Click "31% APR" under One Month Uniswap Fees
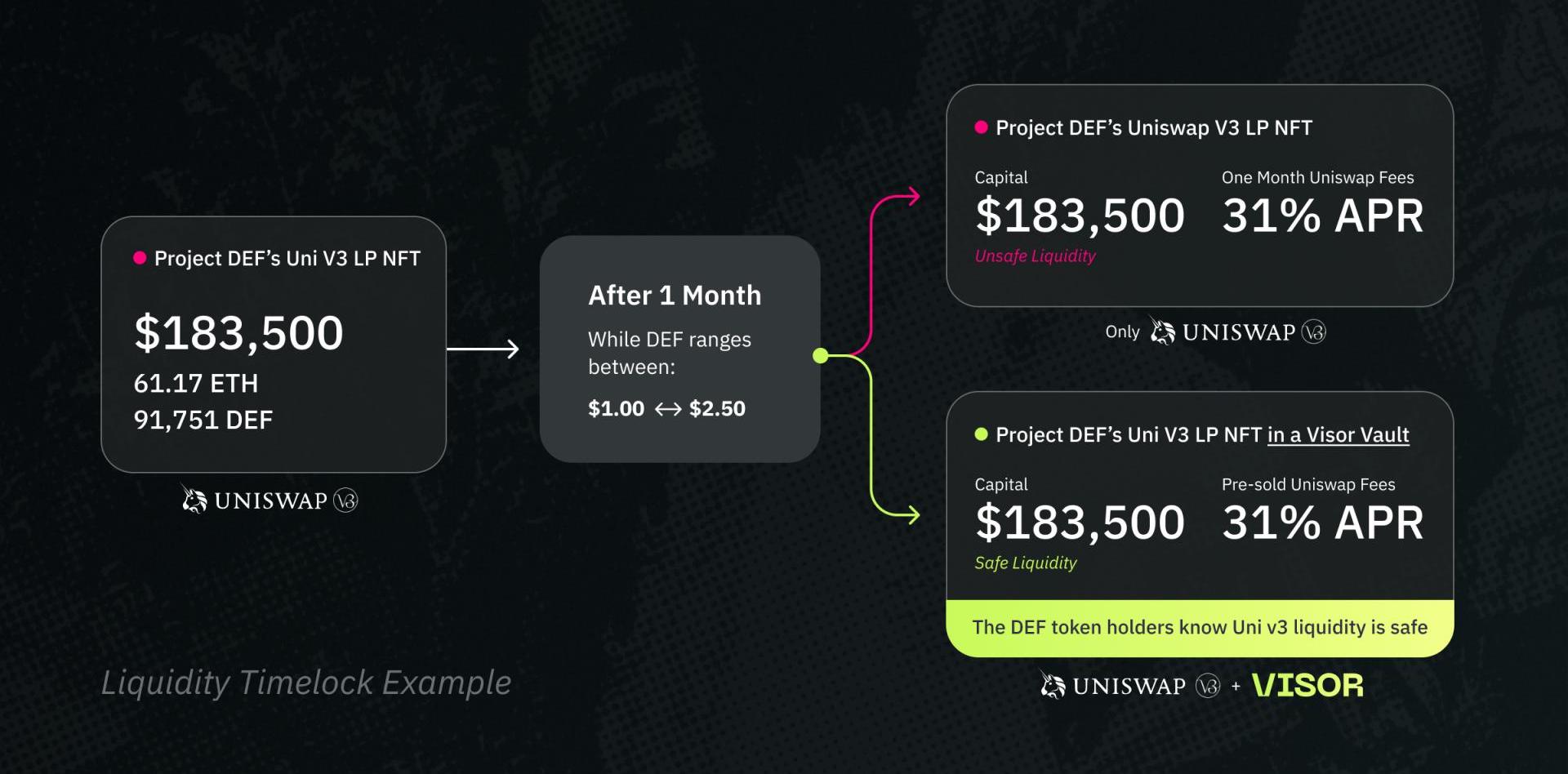 coord(1322,216)
